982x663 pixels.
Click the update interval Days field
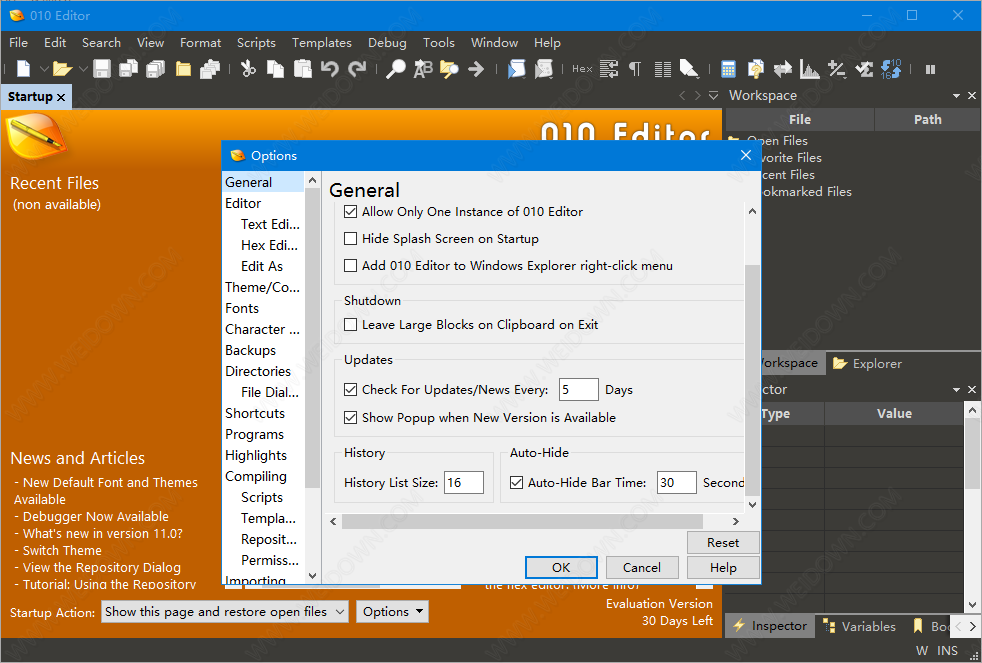[579, 389]
